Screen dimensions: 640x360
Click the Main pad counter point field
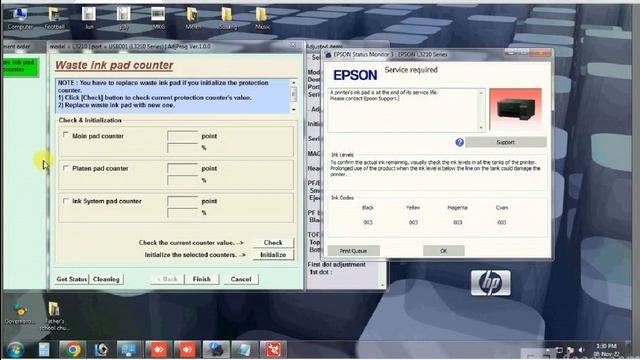tap(182, 136)
